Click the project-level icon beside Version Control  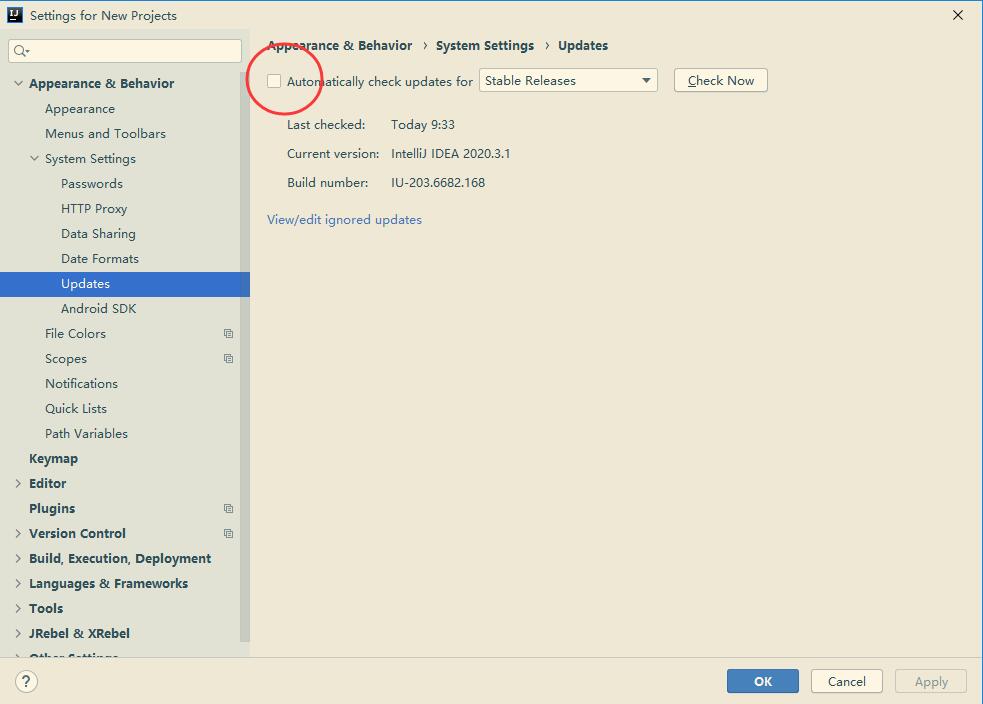tap(228, 533)
